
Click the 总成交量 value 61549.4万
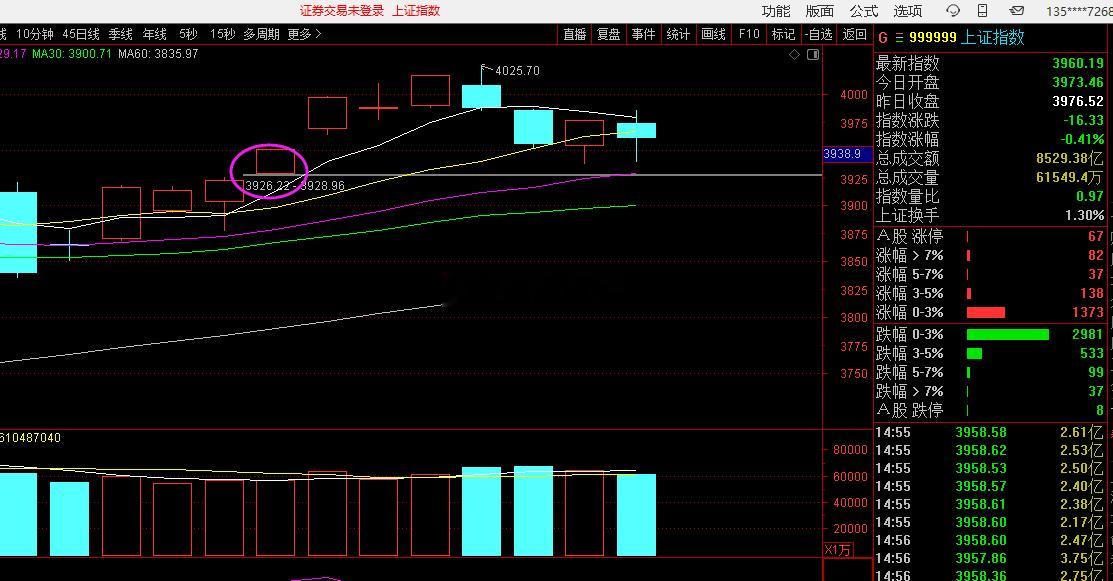coord(1070,177)
